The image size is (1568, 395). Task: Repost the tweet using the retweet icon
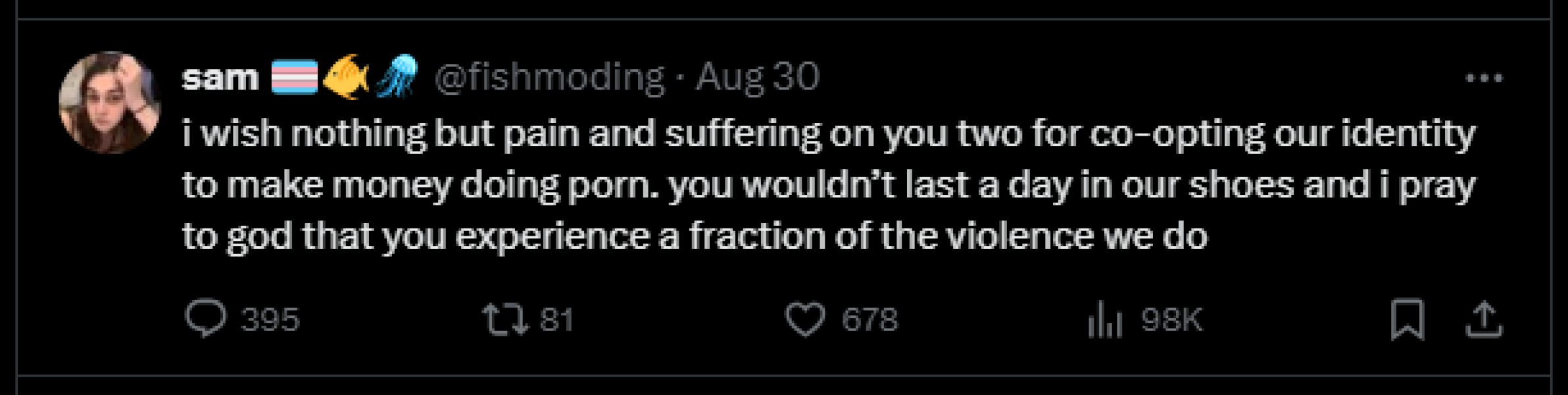coord(504,319)
